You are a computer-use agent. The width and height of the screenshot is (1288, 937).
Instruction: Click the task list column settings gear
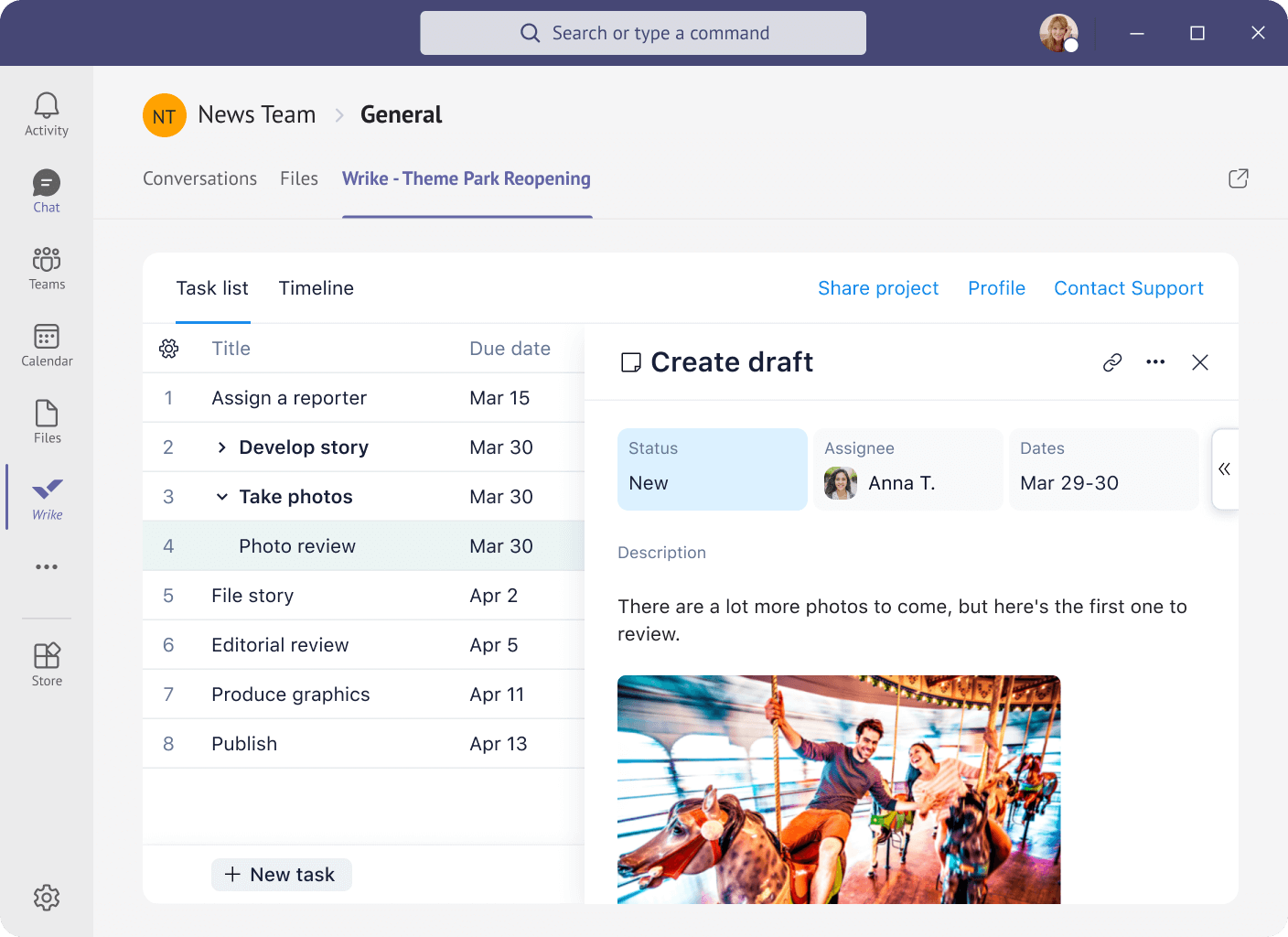(169, 349)
